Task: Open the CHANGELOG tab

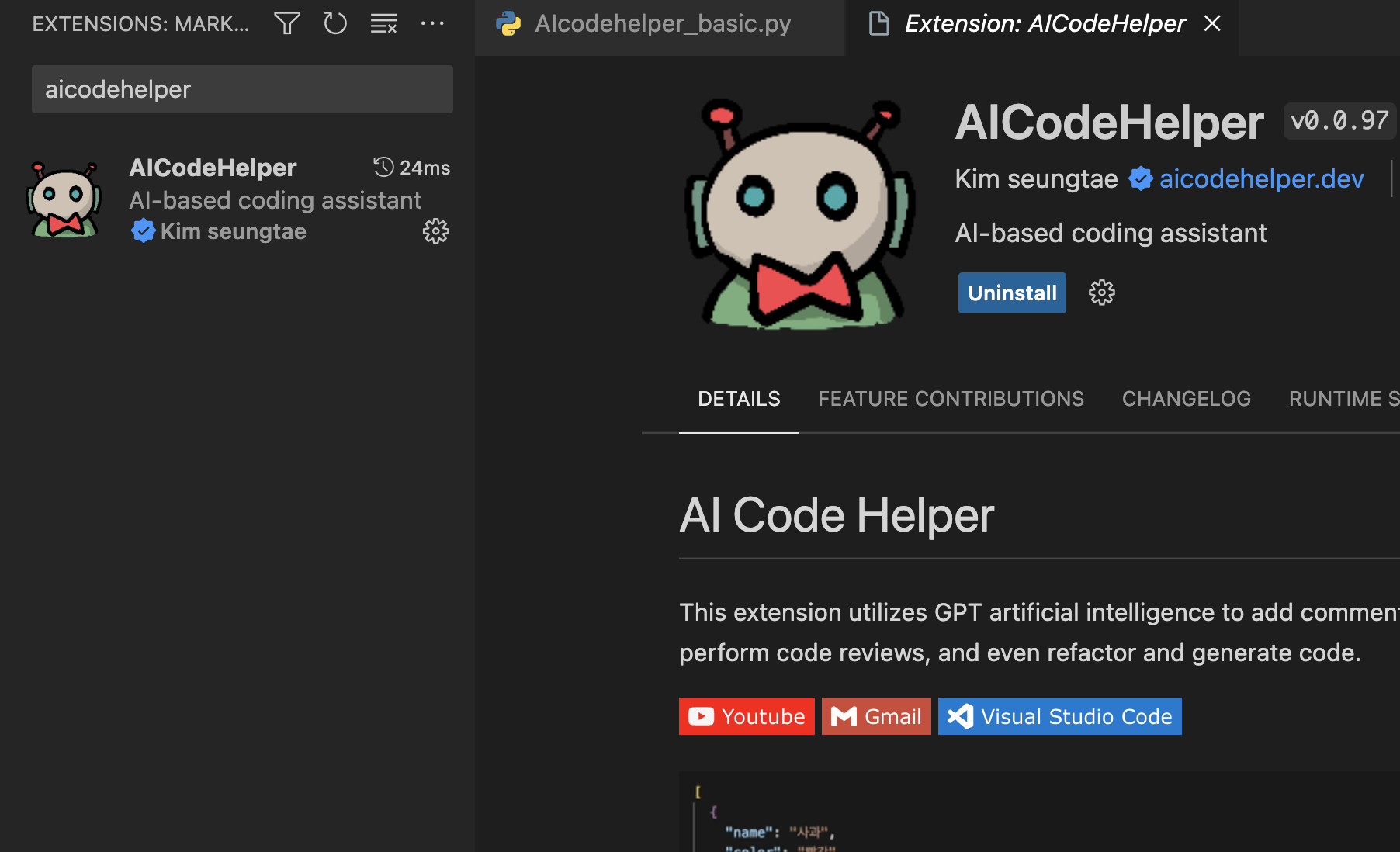Action: click(1187, 399)
